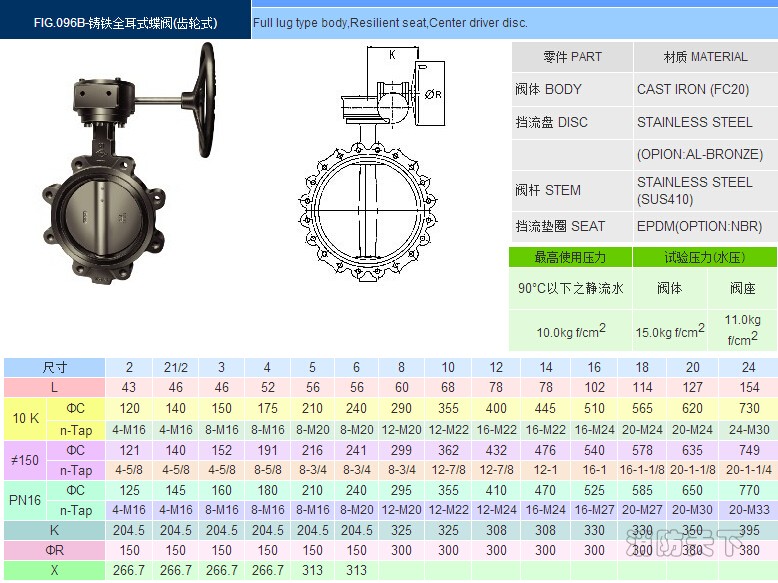Screen dimensions: 778x583
Task: Select the 'PN16' row label
Action: pyautogui.click(x=26, y=500)
